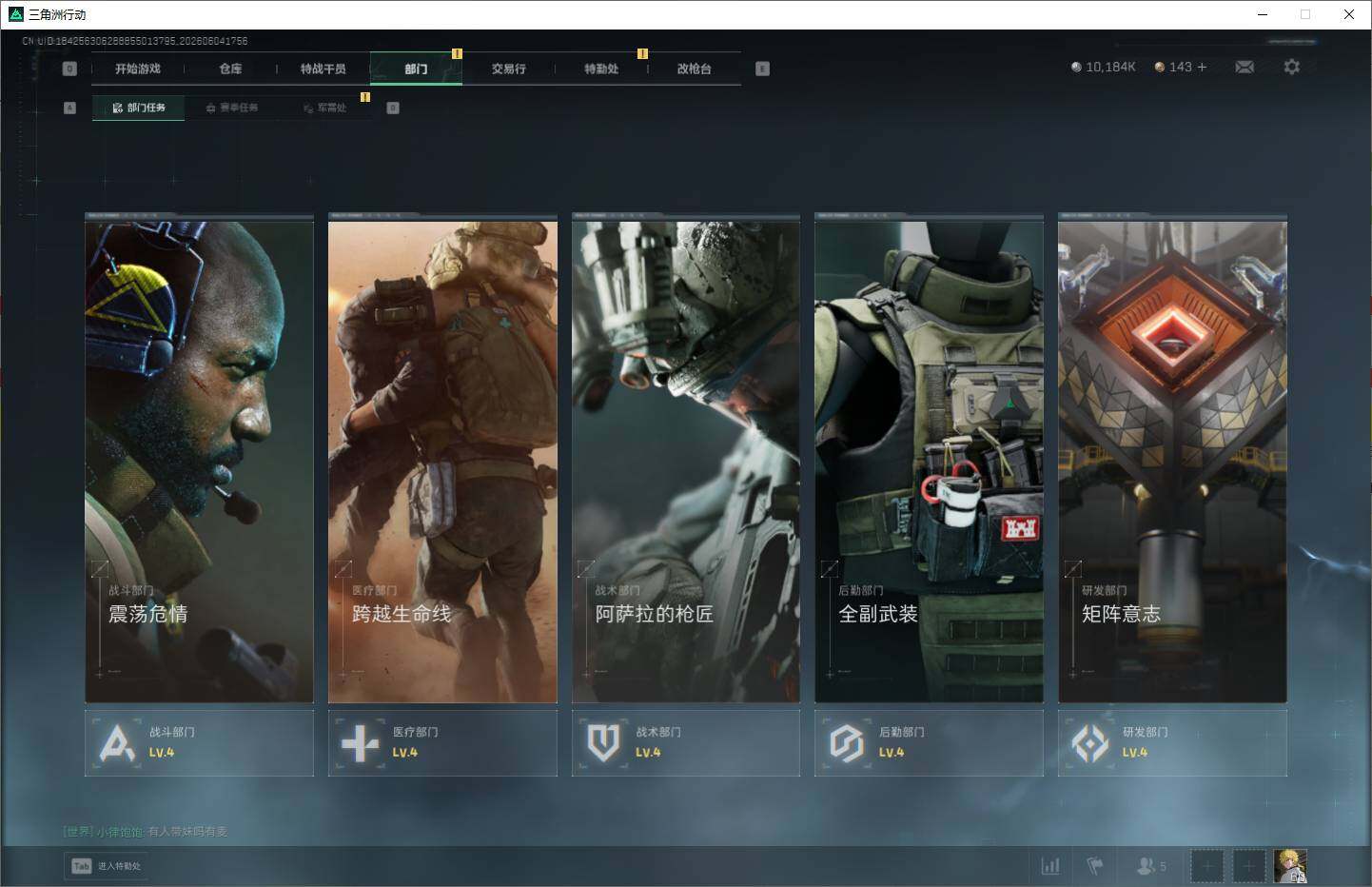Click the D key next sub-tab icon

[393, 108]
